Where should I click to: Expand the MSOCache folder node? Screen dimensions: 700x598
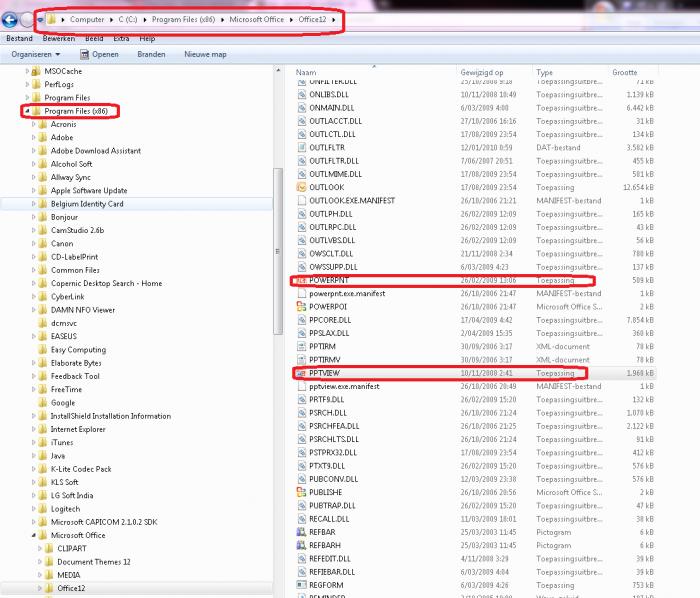27,71
